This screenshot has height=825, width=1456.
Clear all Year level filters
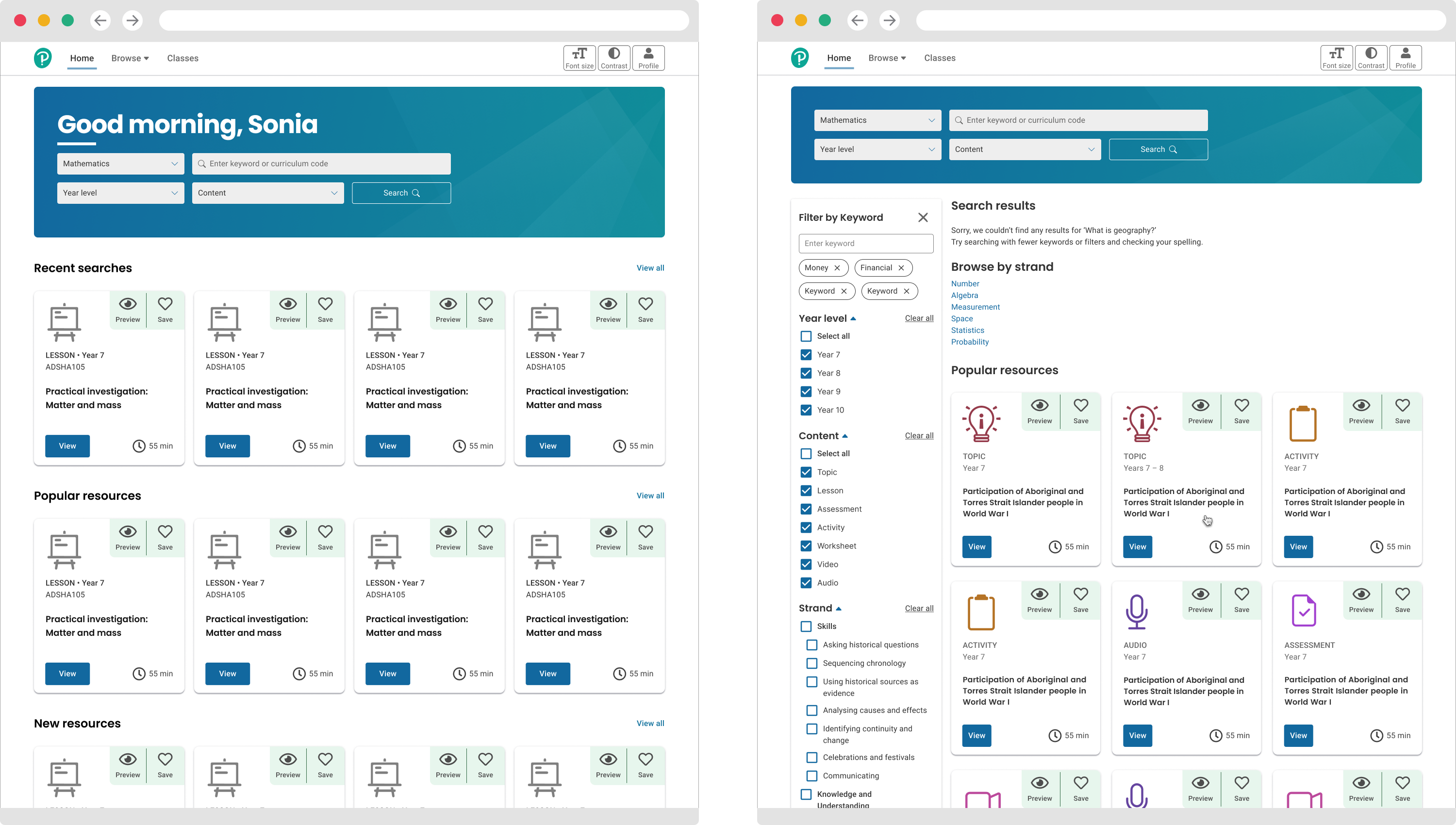919,318
